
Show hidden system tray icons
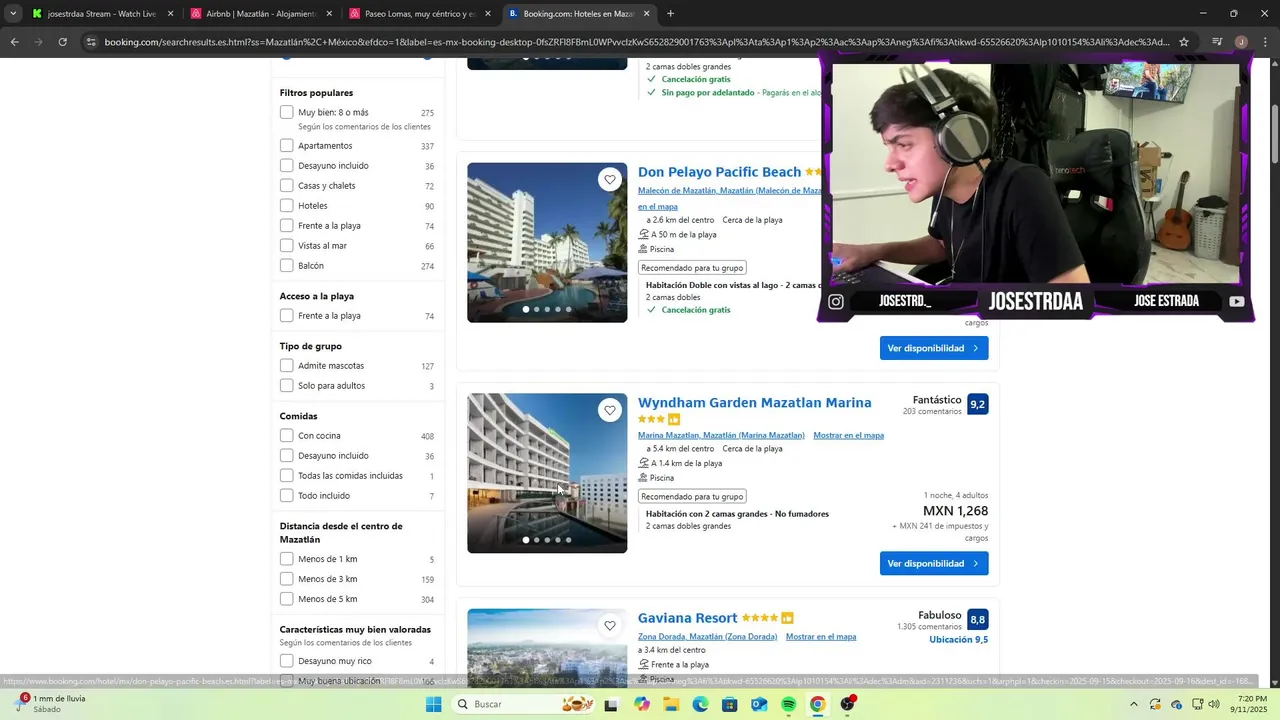(x=1133, y=704)
